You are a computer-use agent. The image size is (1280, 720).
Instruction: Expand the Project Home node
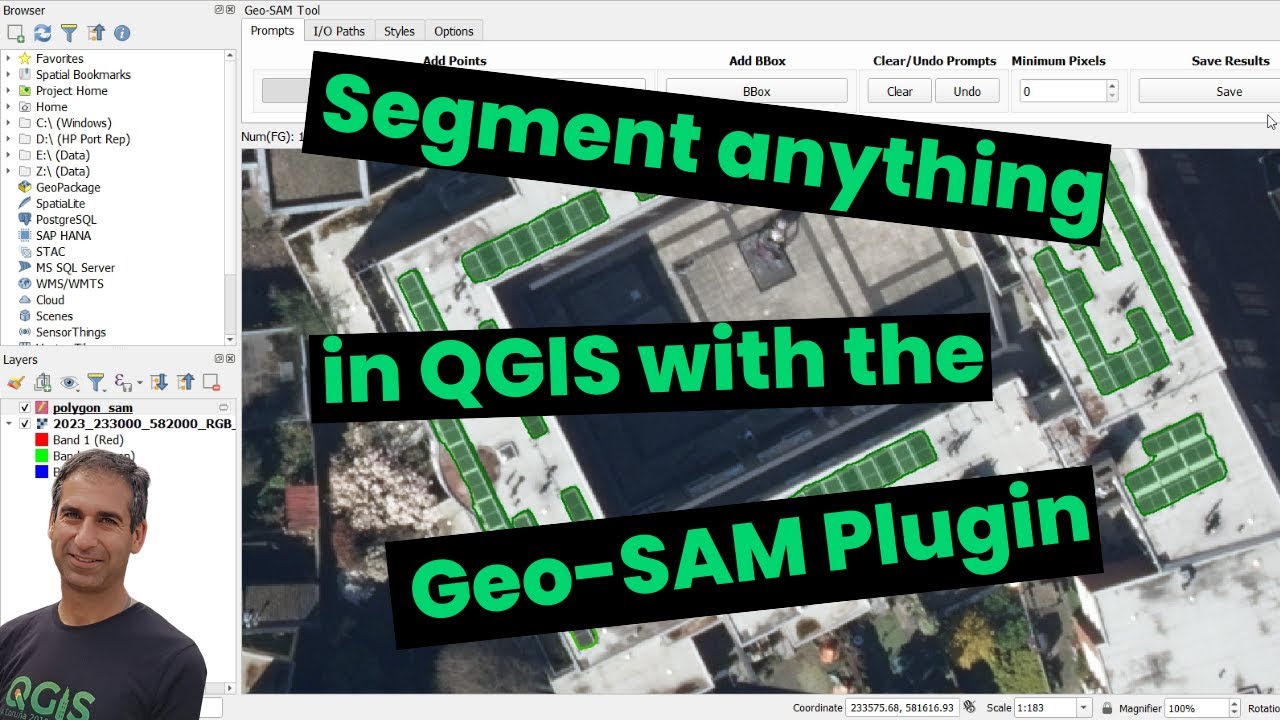8,91
